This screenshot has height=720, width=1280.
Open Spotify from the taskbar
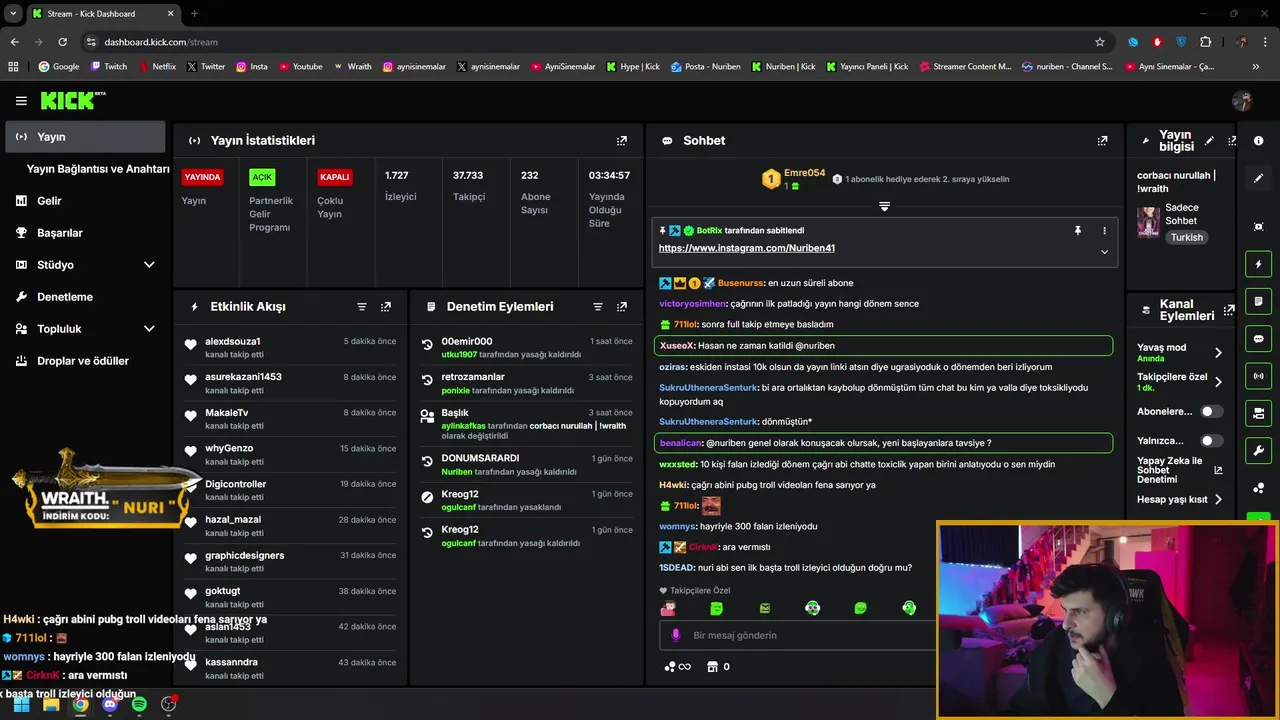(x=139, y=704)
